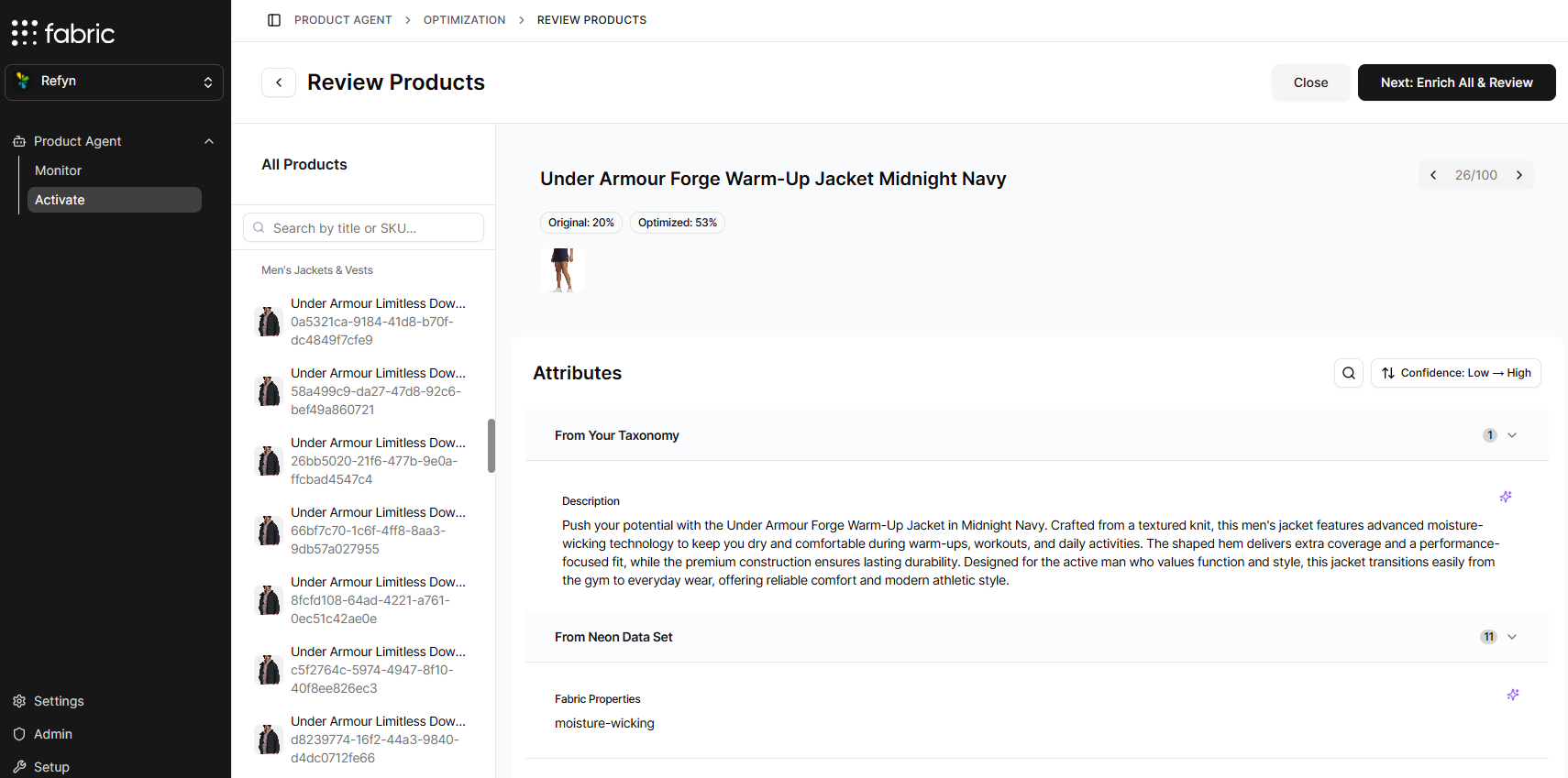Click Next: Enrich All & Review
Viewport: 1568px width, 778px height.
pos(1457,82)
